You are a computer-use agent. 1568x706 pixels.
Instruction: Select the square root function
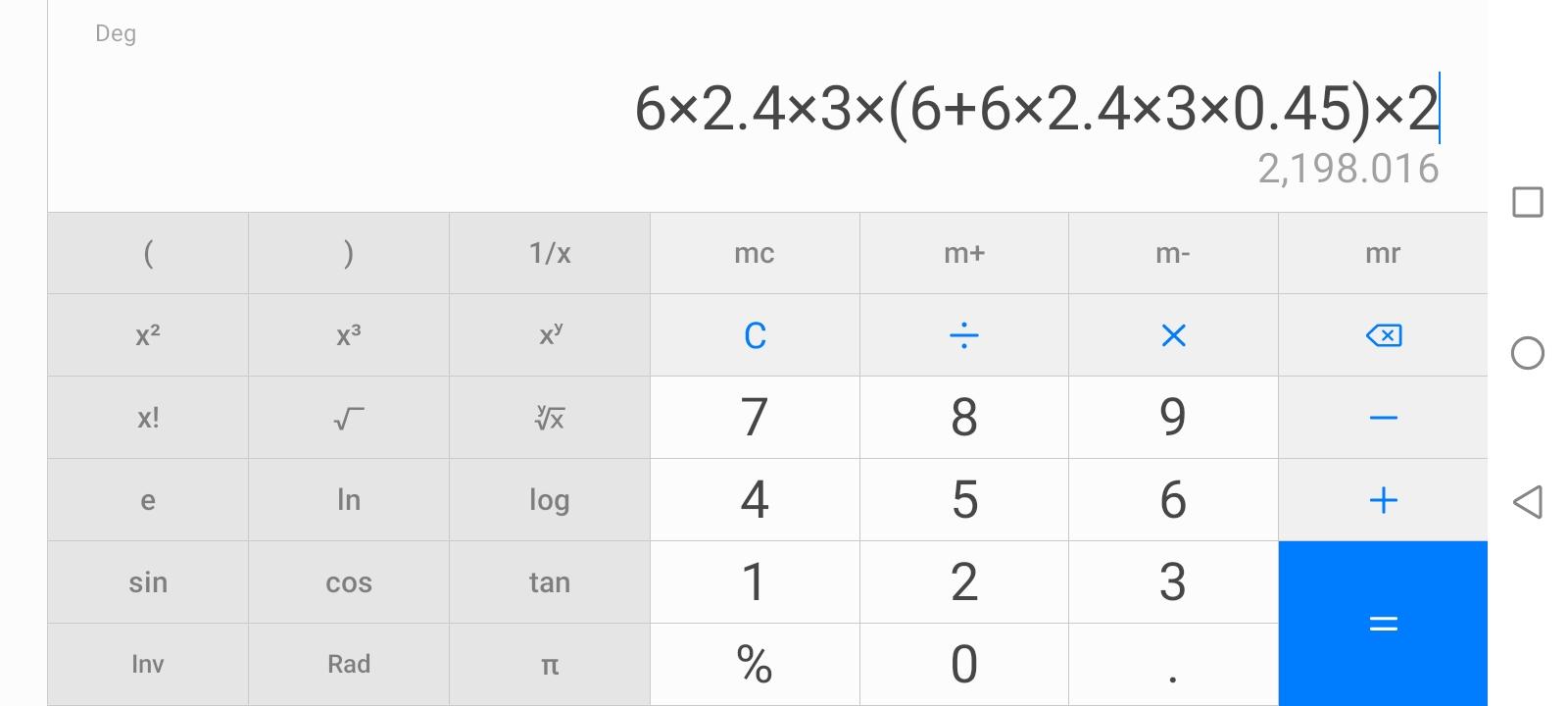[x=349, y=418]
